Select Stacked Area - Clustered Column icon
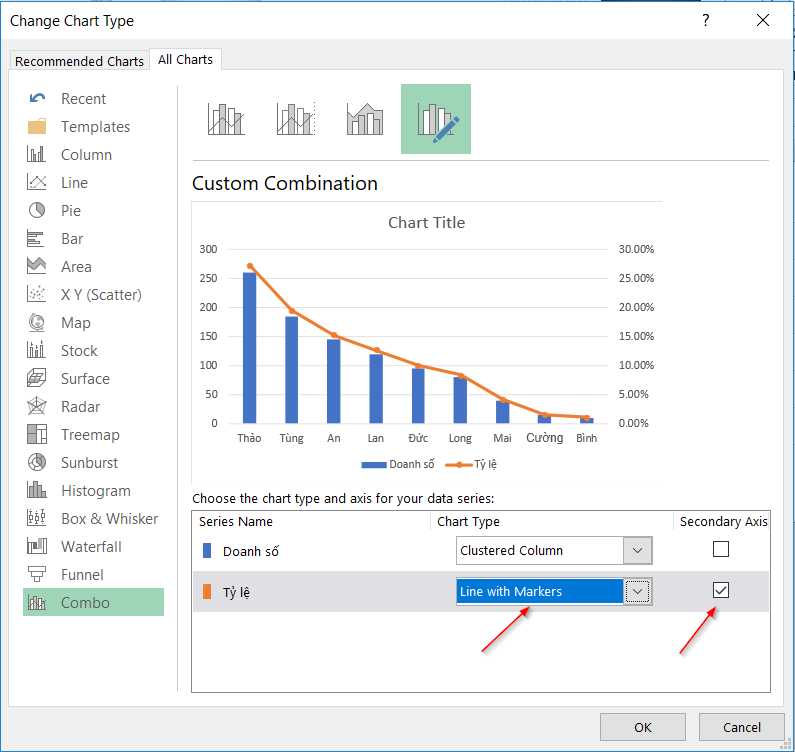The width and height of the screenshot is (795, 752). [x=365, y=119]
